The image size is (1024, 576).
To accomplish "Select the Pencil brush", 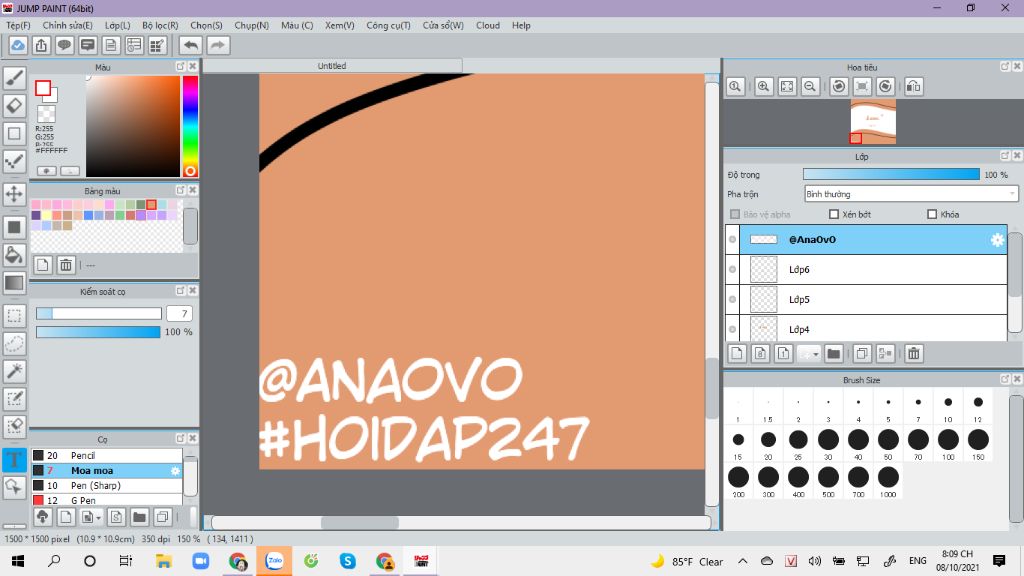I will coord(106,455).
